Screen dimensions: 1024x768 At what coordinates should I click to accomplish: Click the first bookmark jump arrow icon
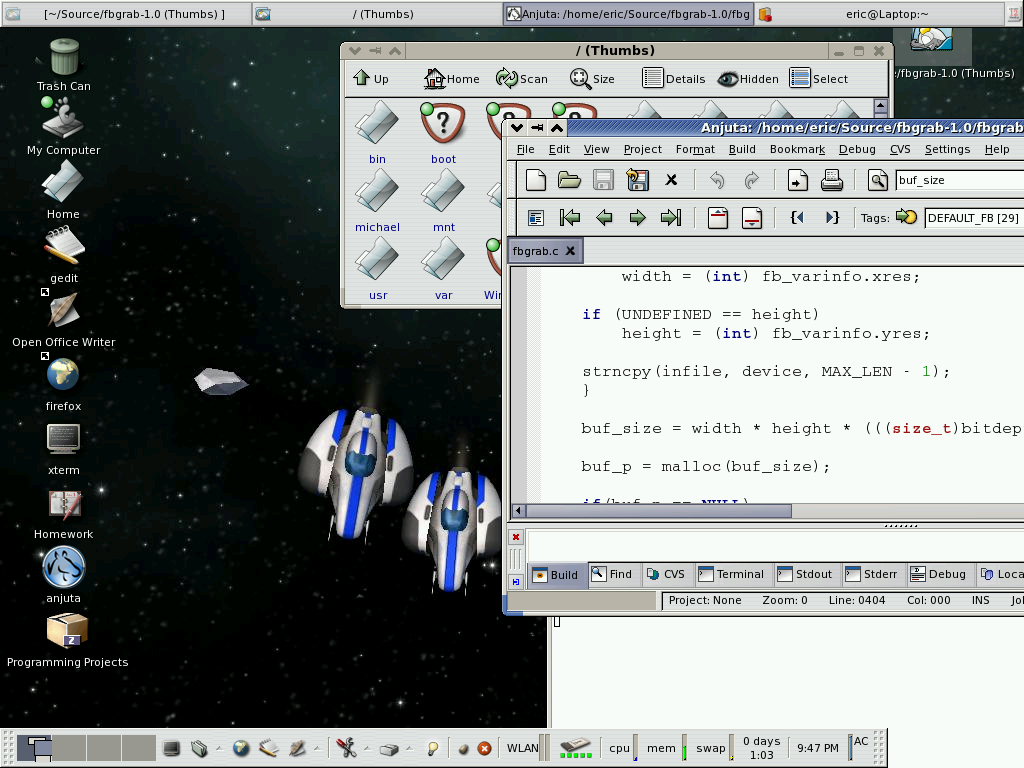pos(570,217)
